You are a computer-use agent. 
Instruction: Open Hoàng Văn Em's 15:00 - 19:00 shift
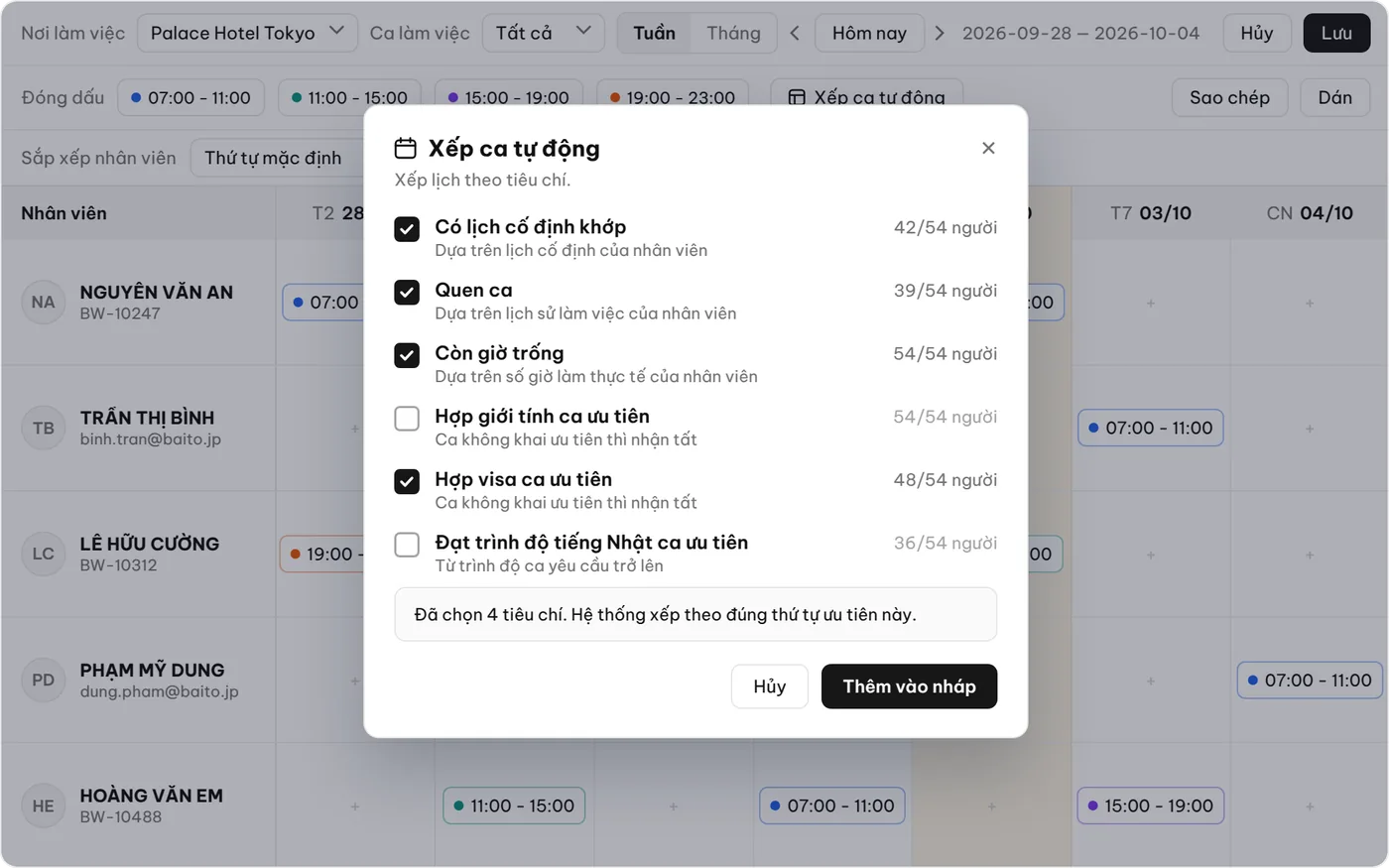1151,806
